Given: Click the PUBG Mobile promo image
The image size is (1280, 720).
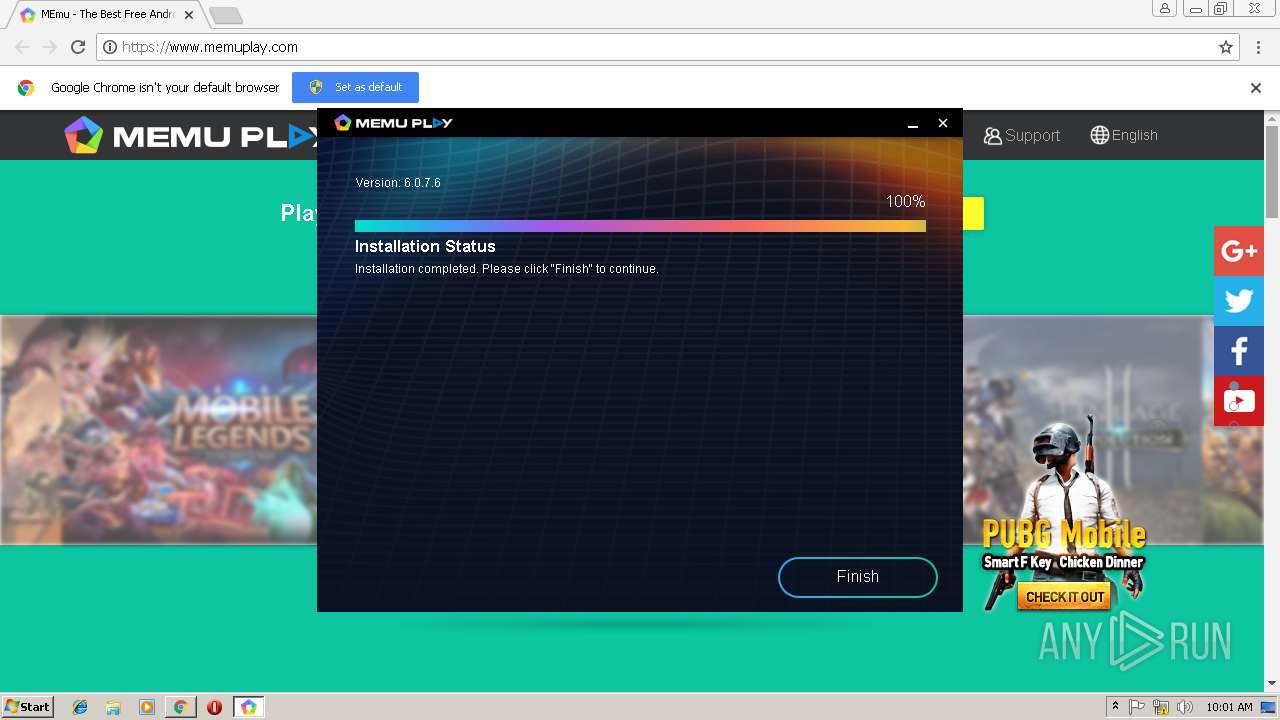Looking at the screenshot, I should tap(1063, 515).
